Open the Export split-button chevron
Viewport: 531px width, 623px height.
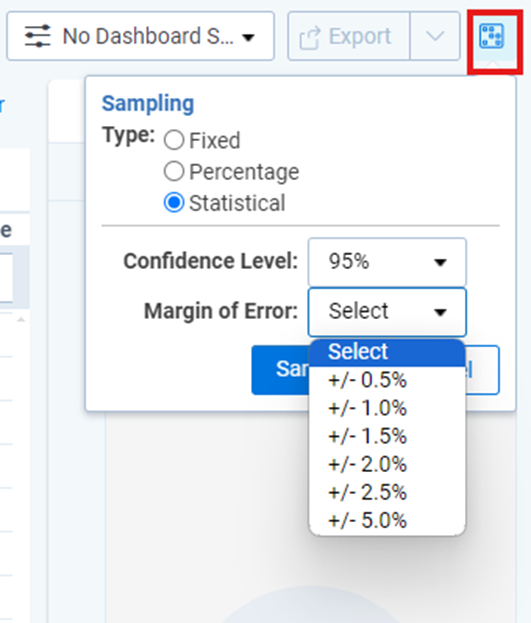click(435, 36)
